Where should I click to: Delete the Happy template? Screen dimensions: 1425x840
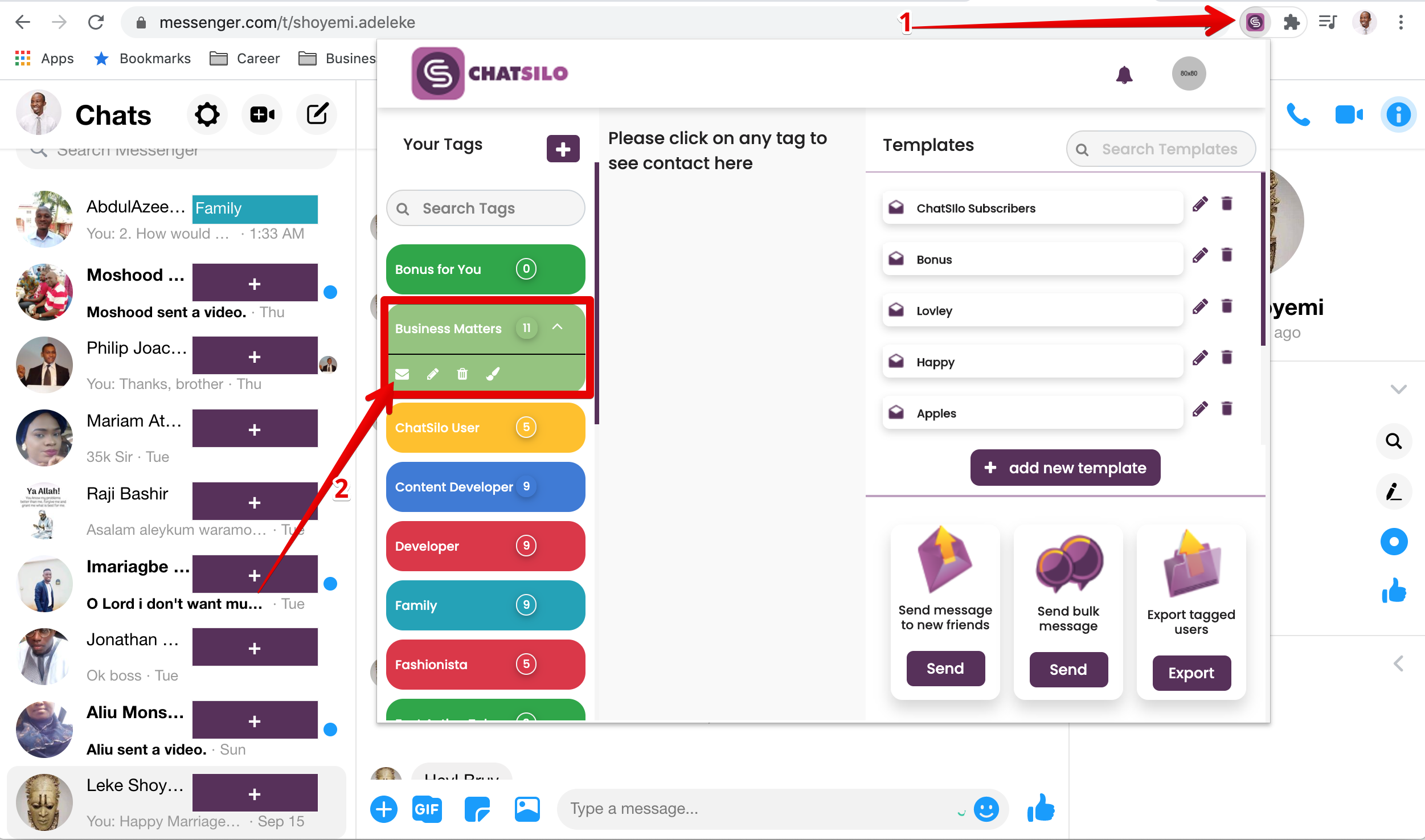tap(1227, 358)
